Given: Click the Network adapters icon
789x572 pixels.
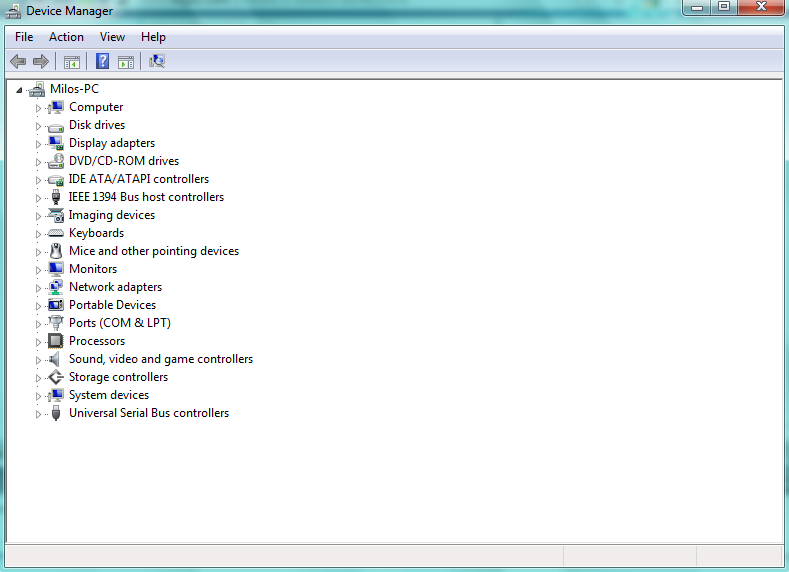Looking at the screenshot, I should click(56, 287).
